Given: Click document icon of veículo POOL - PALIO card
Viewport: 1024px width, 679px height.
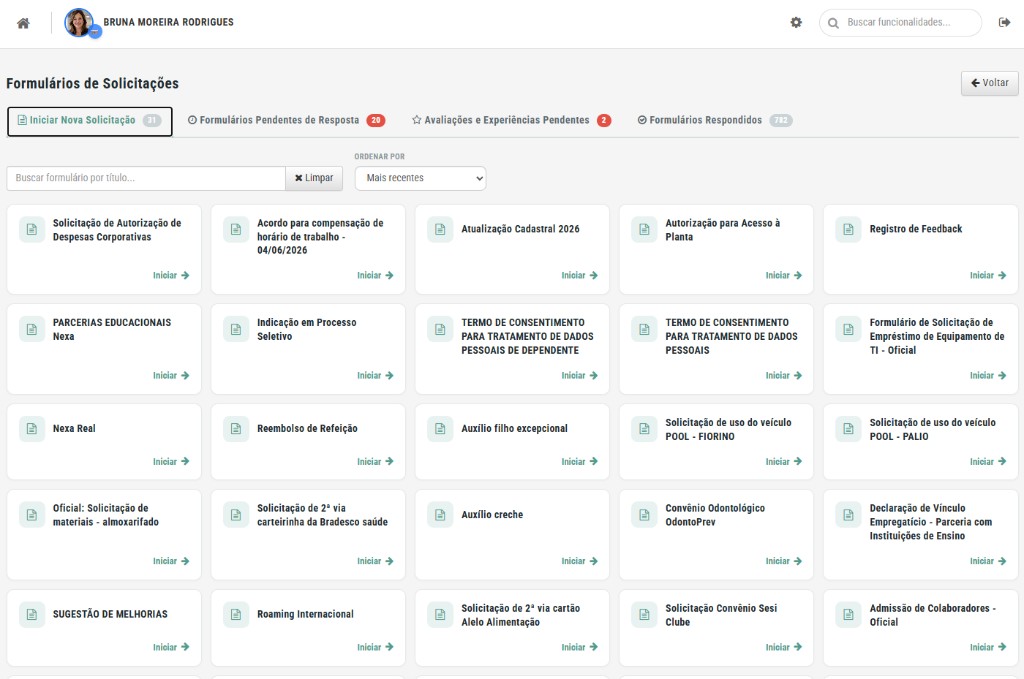Looking at the screenshot, I should (x=848, y=429).
